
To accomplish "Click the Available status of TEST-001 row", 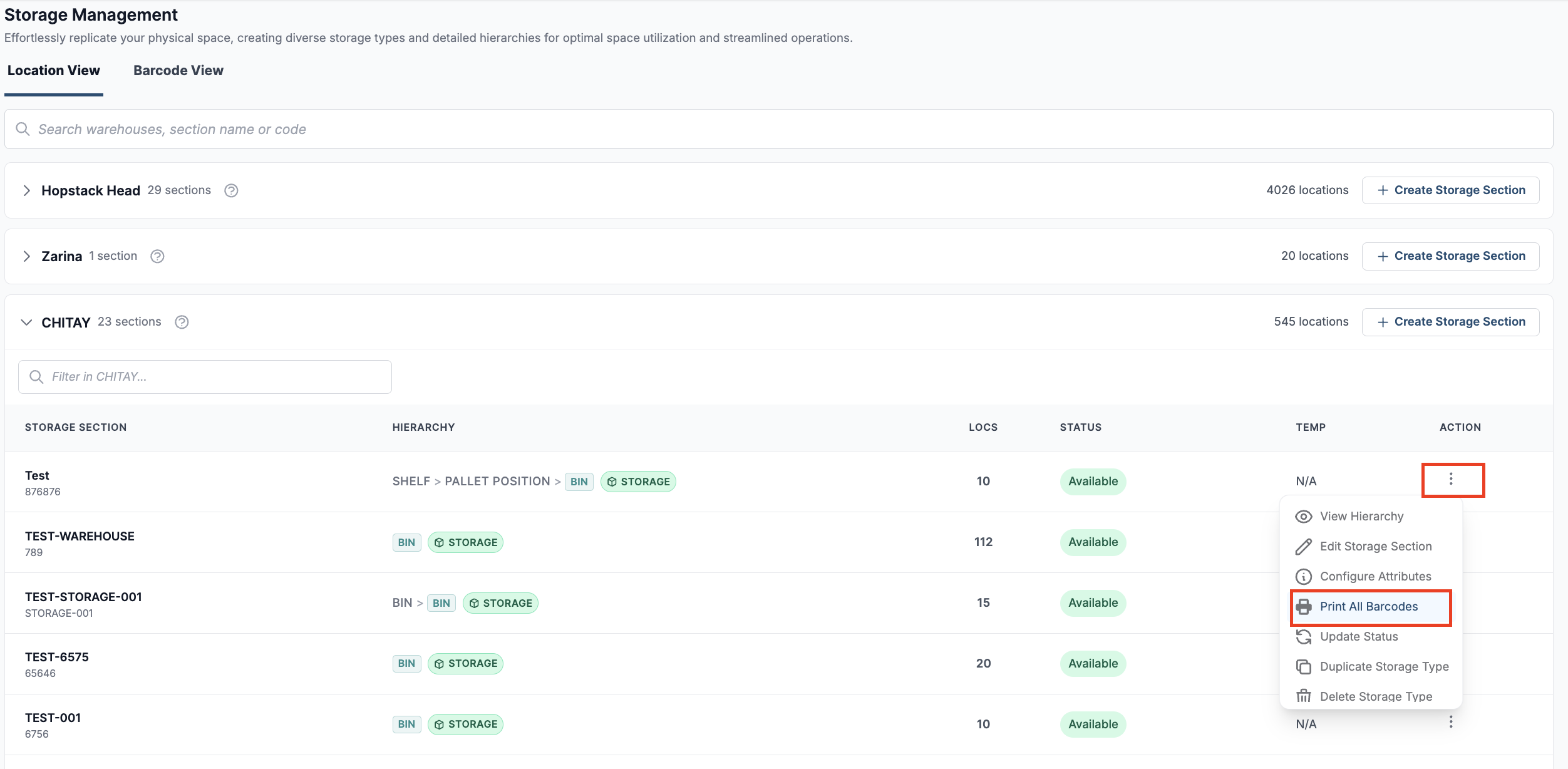I will (1093, 724).
